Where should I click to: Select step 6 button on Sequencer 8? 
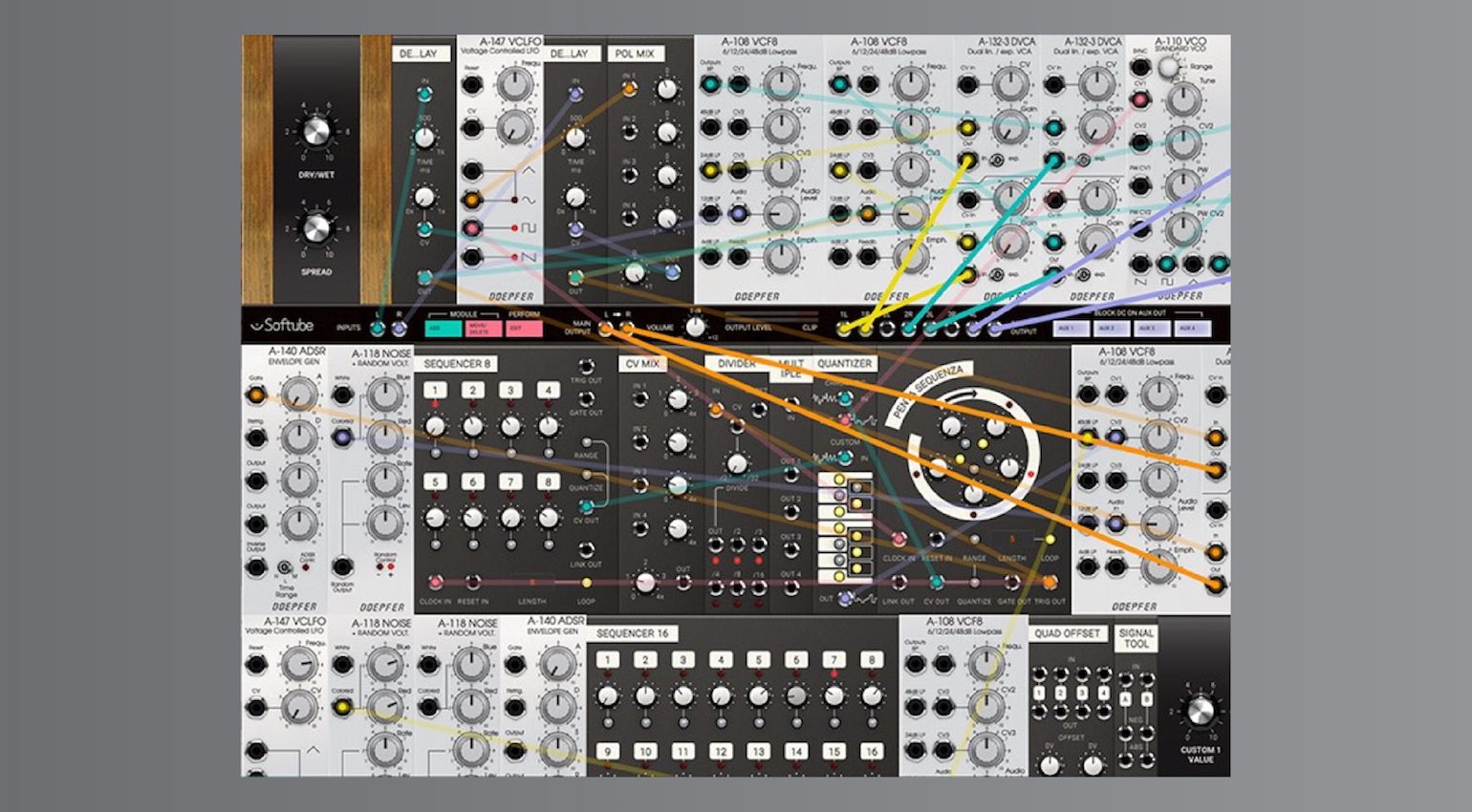tap(473, 482)
